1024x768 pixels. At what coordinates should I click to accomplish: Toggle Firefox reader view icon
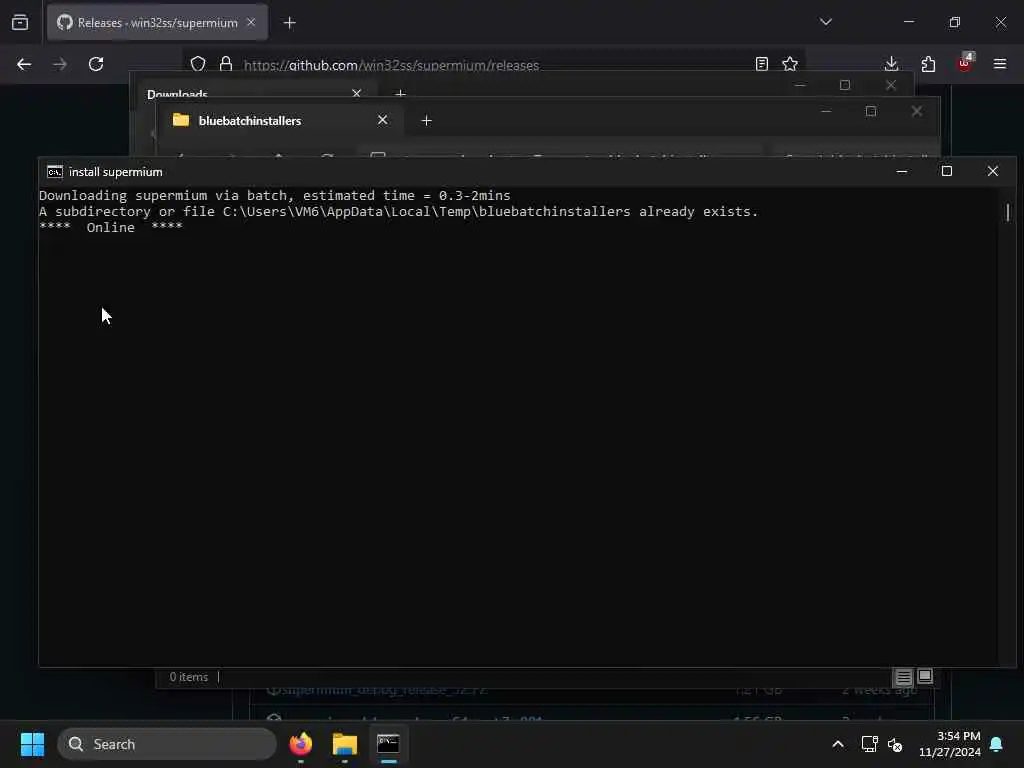coord(761,64)
